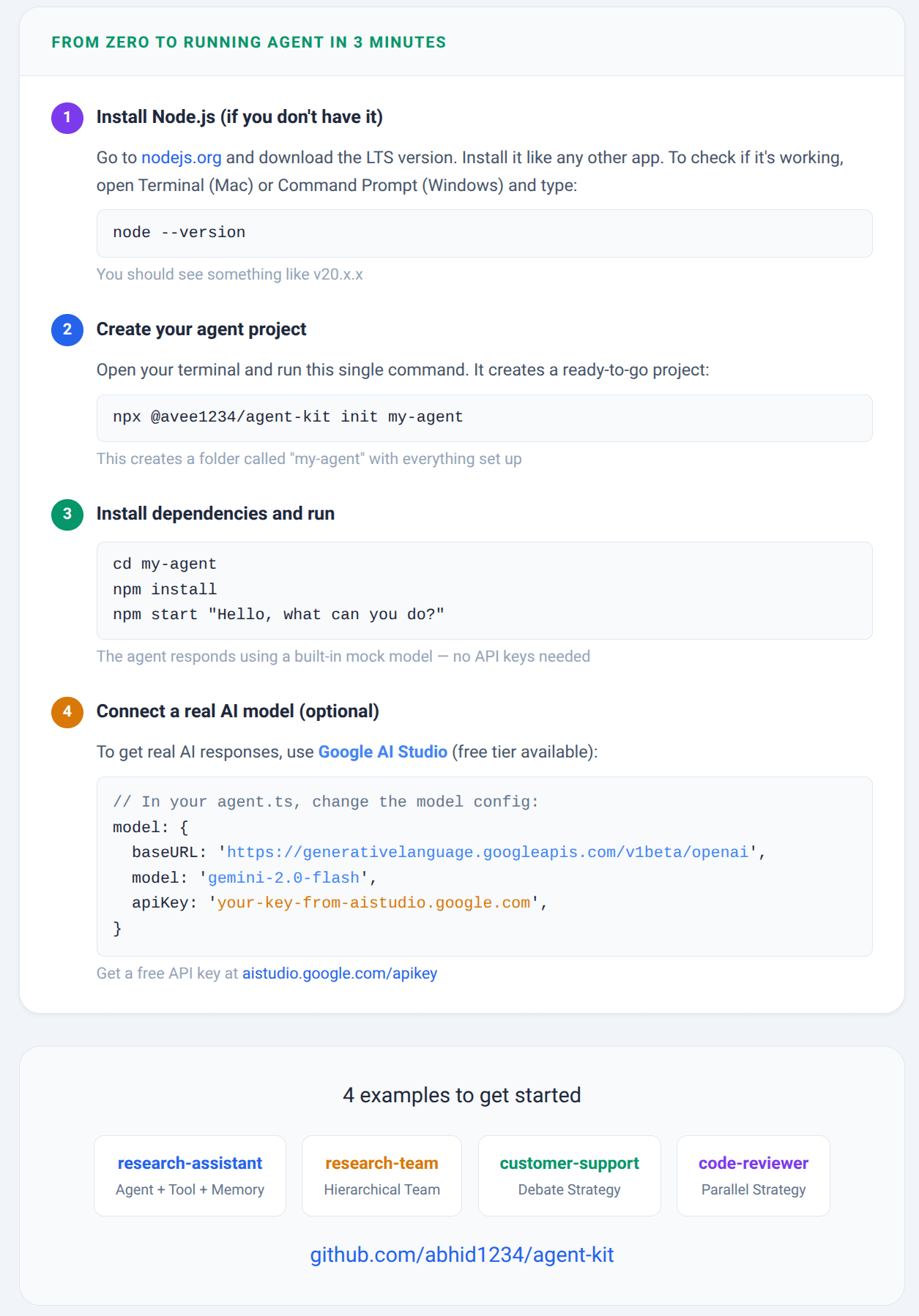Click the orange step 4 number badge
919x1316 pixels.
67,712
